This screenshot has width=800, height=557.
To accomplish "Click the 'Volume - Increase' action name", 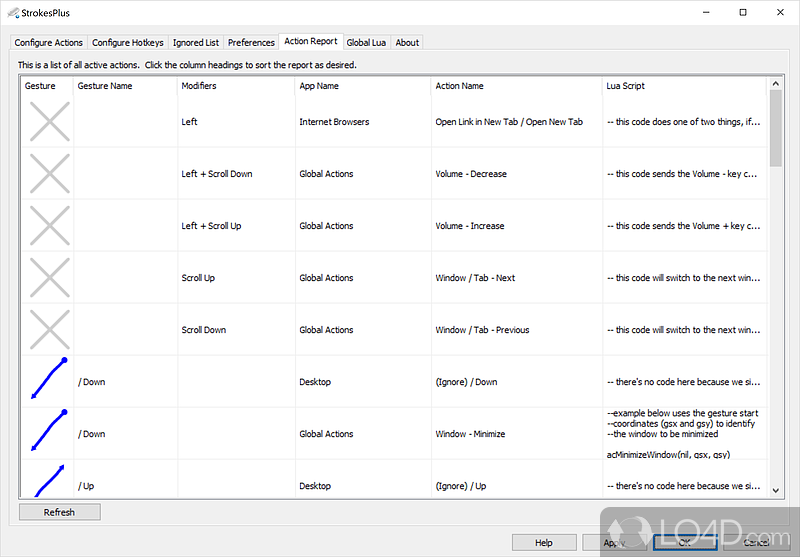I will 469,226.
